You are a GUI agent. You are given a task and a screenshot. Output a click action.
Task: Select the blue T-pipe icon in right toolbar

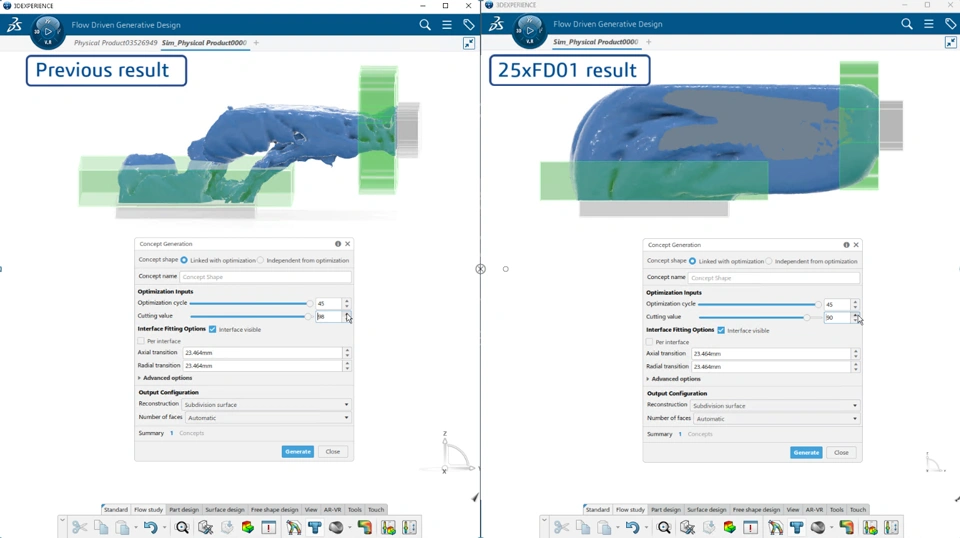797,527
